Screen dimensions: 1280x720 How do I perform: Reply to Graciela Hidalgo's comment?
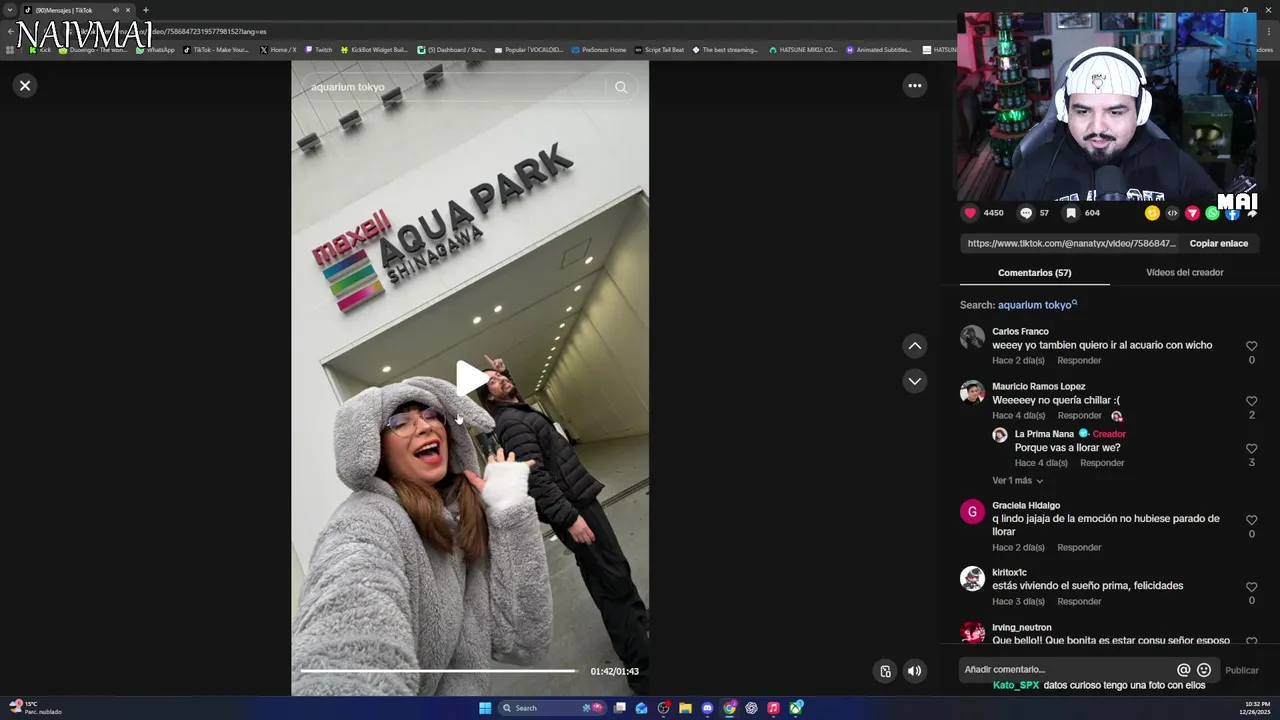pyautogui.click(x=1079, y=548)
